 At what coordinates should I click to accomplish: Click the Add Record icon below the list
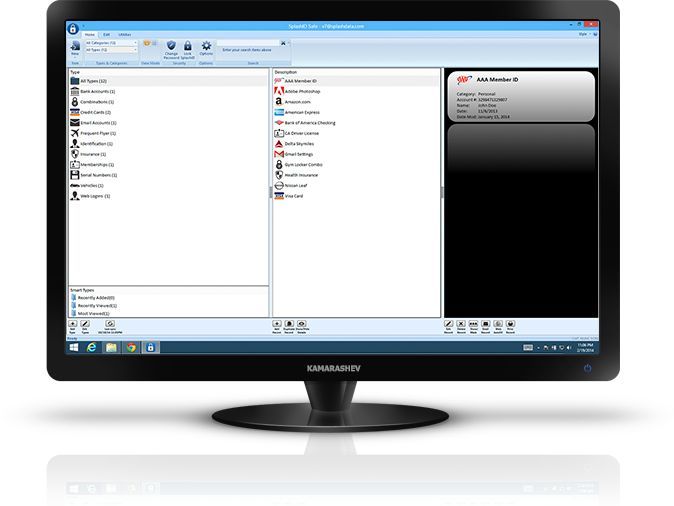pos(277,325)
